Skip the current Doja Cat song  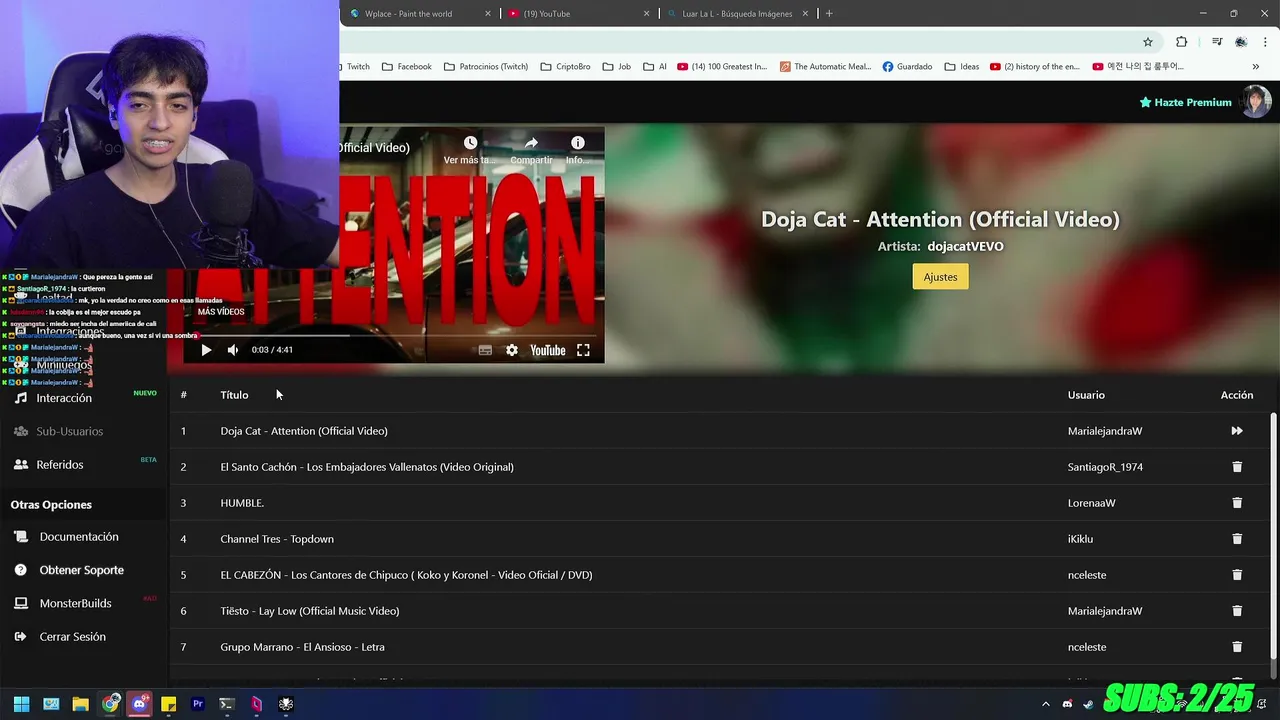click(x=1237, y=431)
